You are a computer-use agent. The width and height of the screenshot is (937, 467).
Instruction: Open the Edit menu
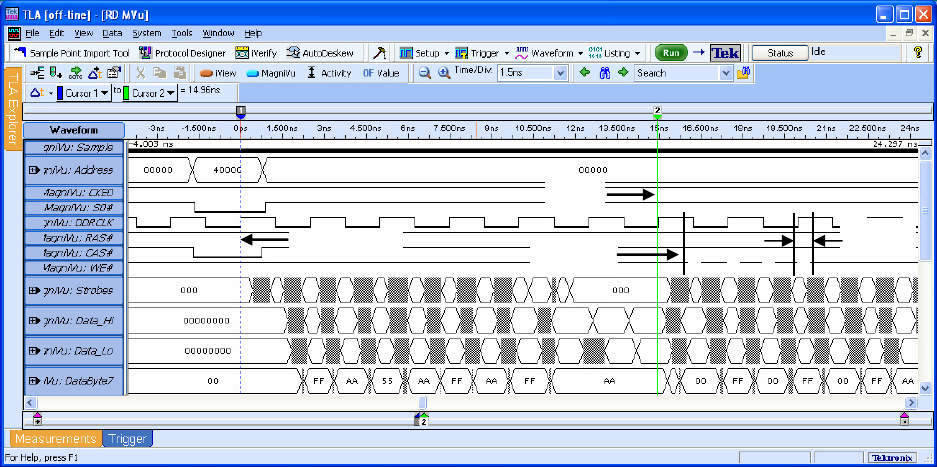click(57, 33)
